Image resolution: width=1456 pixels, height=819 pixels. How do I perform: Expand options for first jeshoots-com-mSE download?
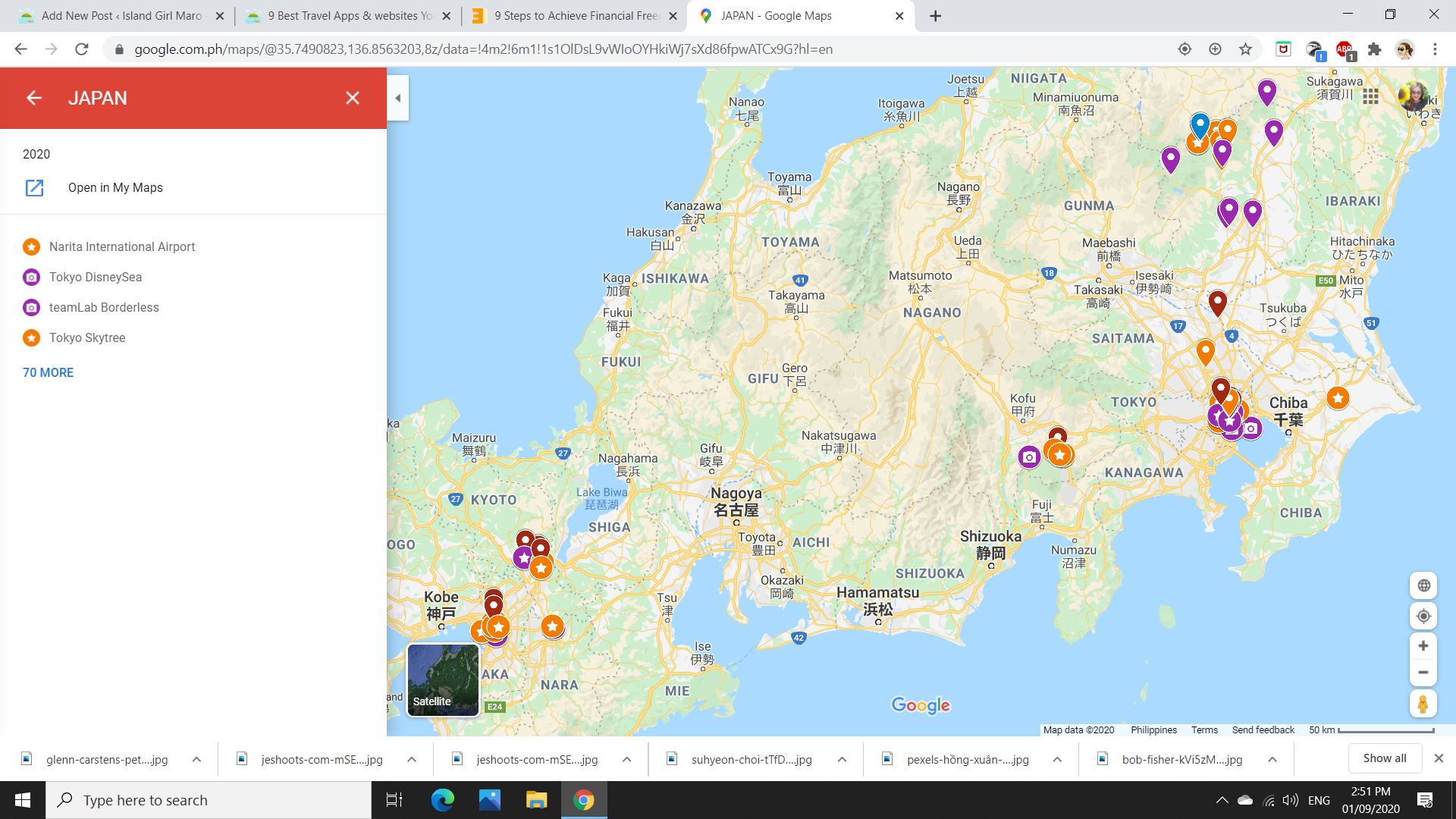(x=412, y=759)
